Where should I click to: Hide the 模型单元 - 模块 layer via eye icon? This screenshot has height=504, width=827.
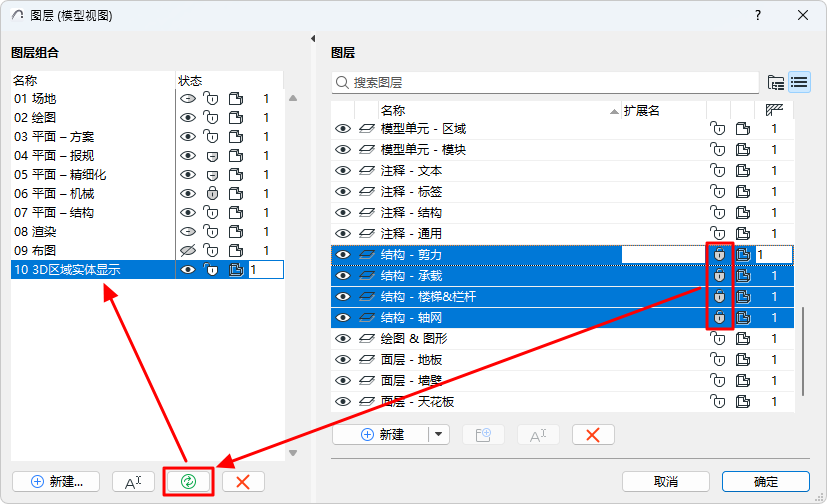(x=343, y=150)
